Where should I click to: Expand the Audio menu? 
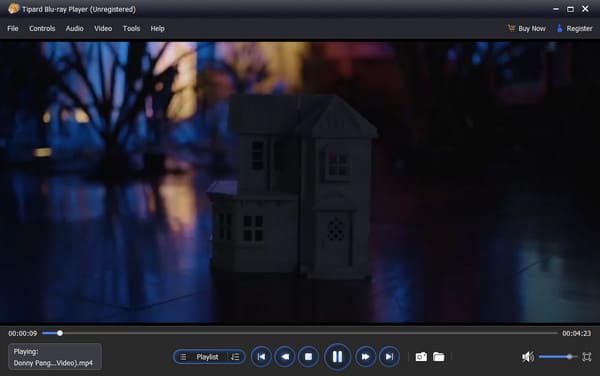tap(74, 28)
